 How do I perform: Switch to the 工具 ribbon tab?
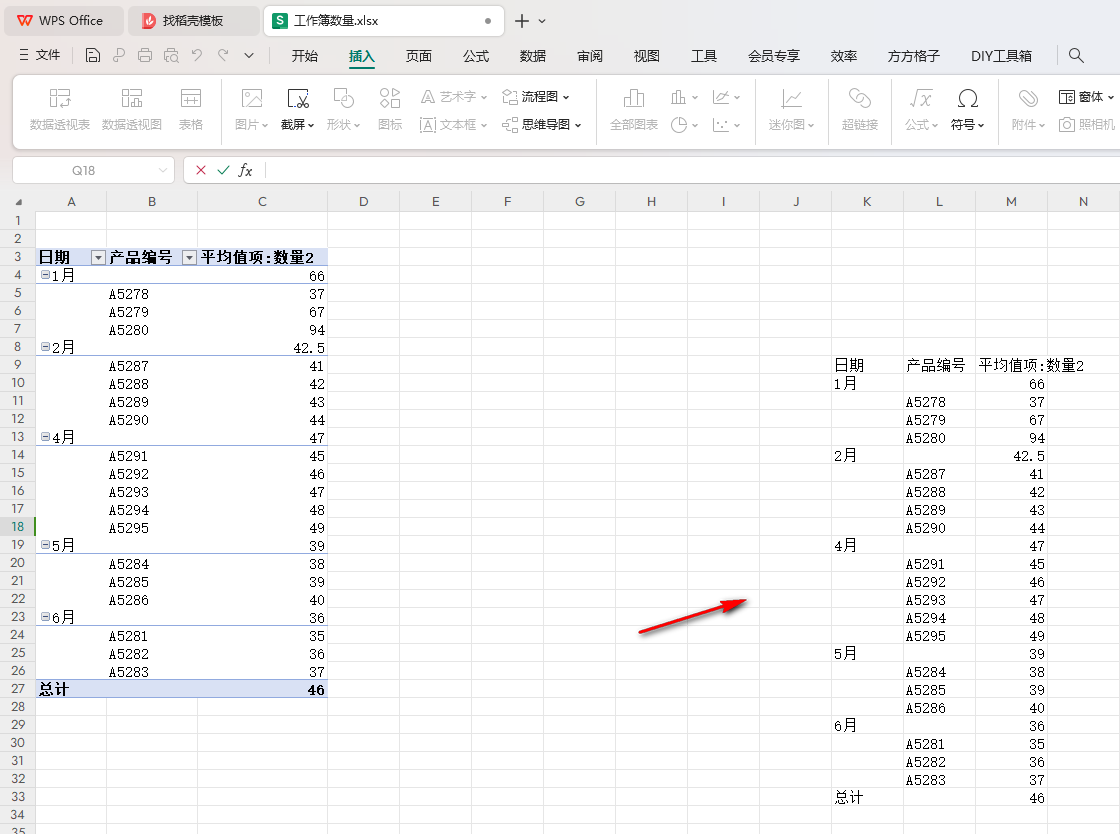click(x=704, y=56)
